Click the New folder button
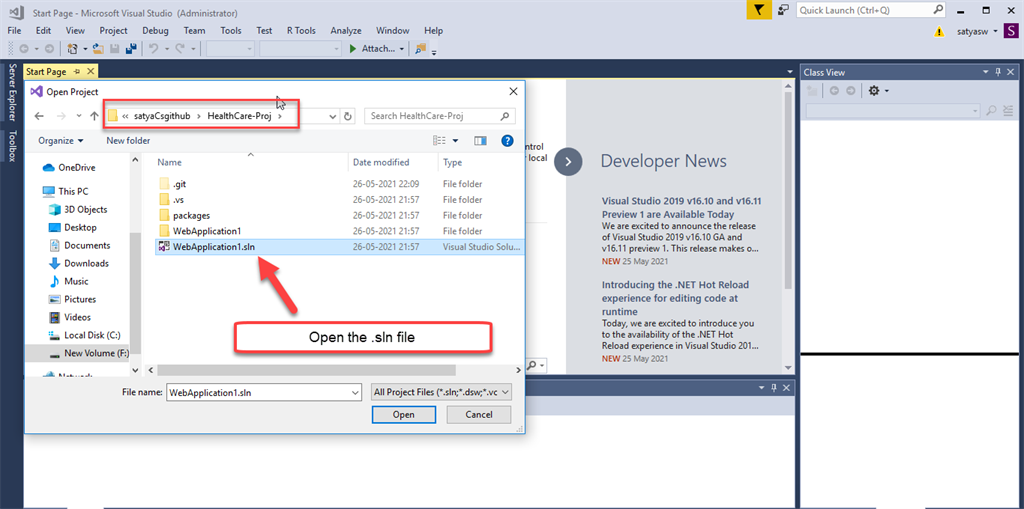Image resolution: width=1024 pixels, height=509 pixels. 128,140
